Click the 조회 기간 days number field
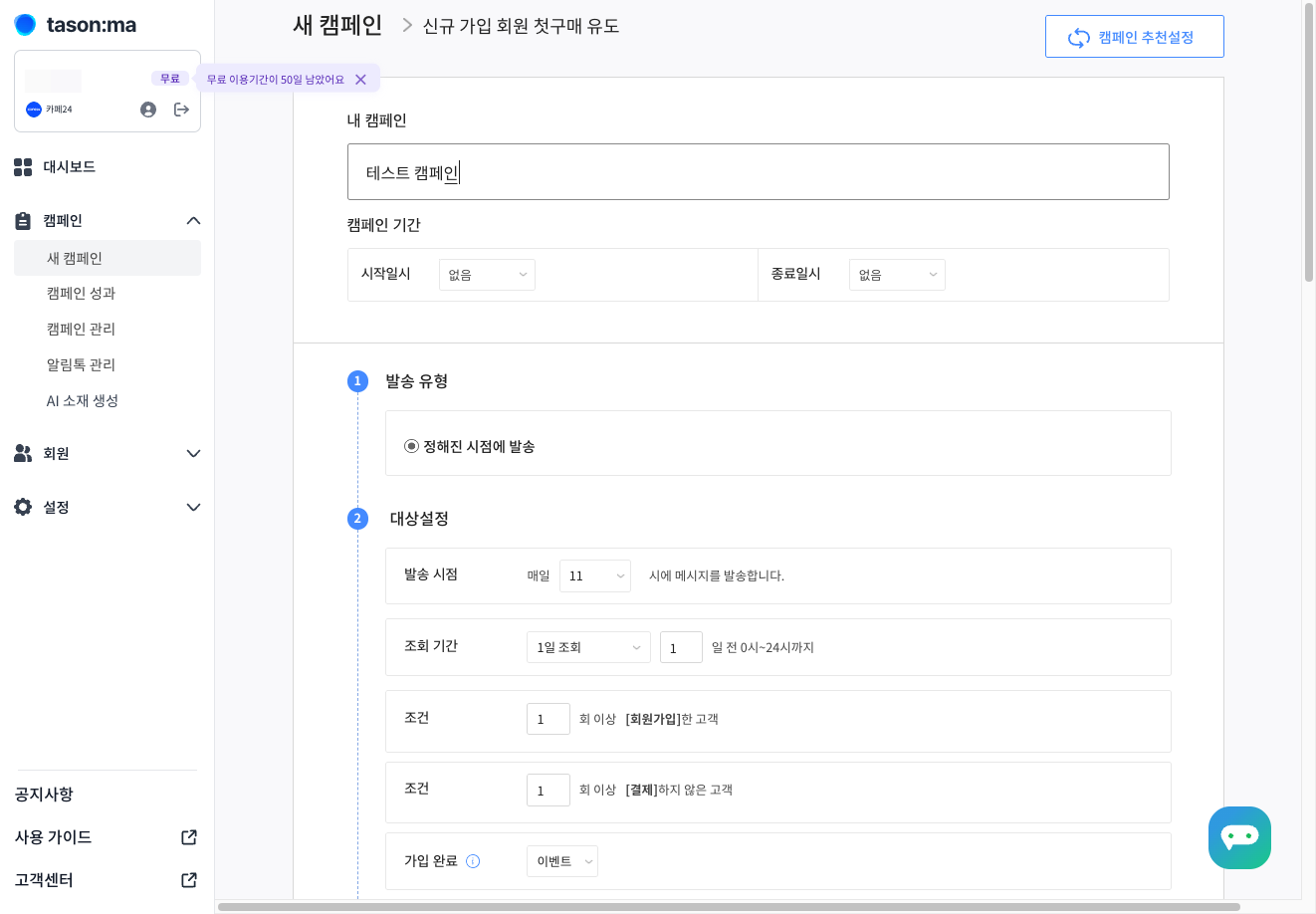 [x=681, y=647]
